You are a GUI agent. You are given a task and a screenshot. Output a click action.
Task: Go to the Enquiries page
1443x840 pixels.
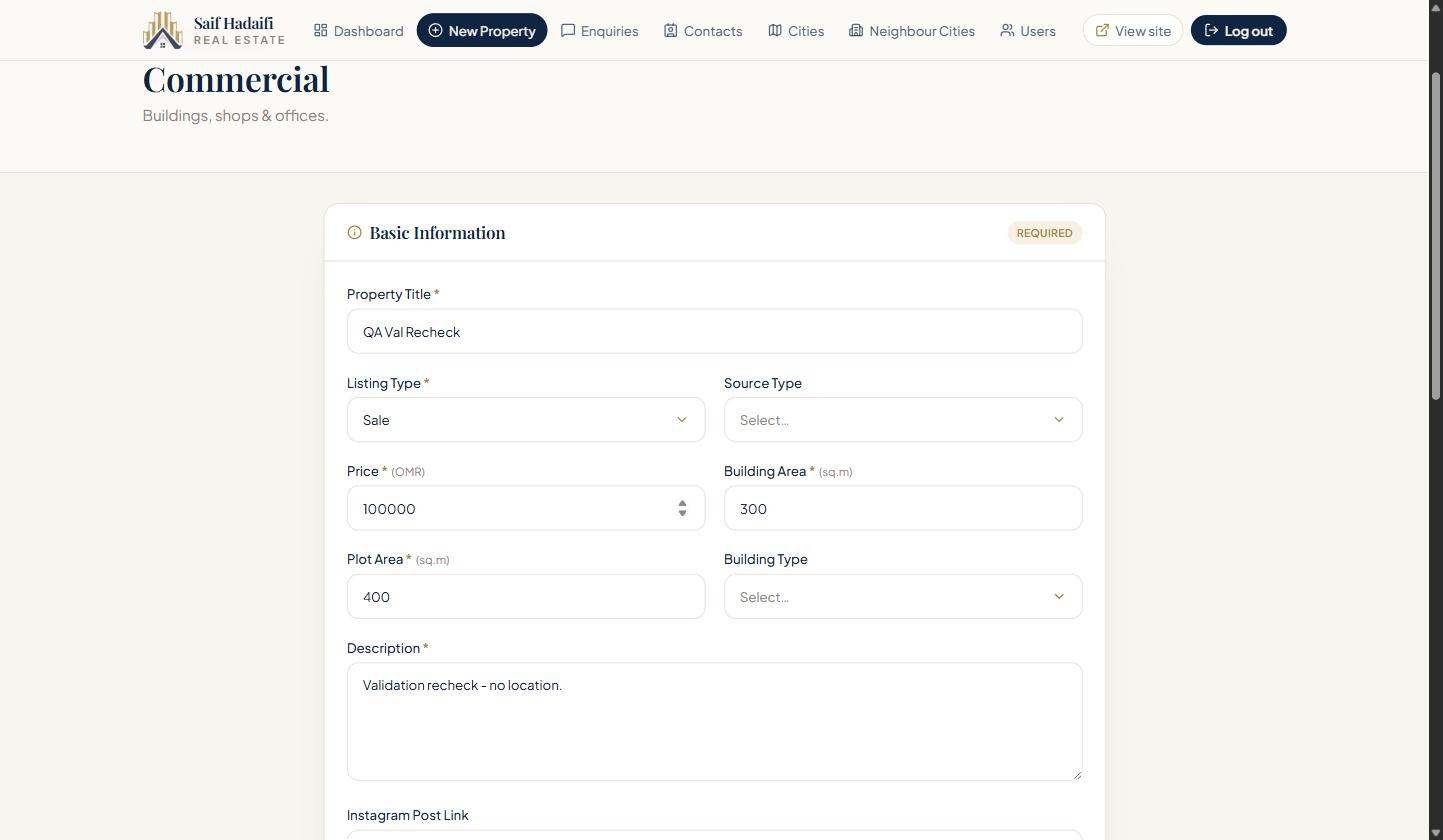coord(599,30)
